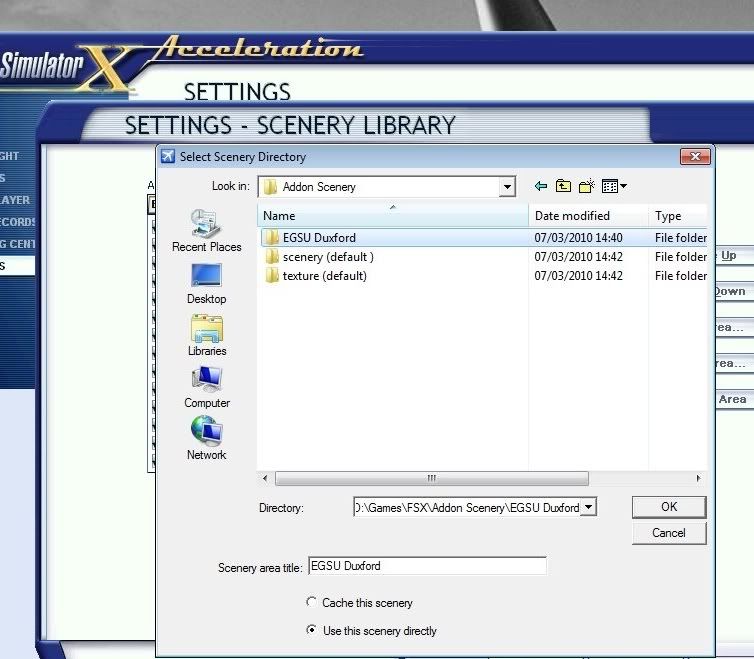The width and height of the screenshot is (754, 659).
Task: Select the texture (default) folder icon
Action: [x=272, y=276]
